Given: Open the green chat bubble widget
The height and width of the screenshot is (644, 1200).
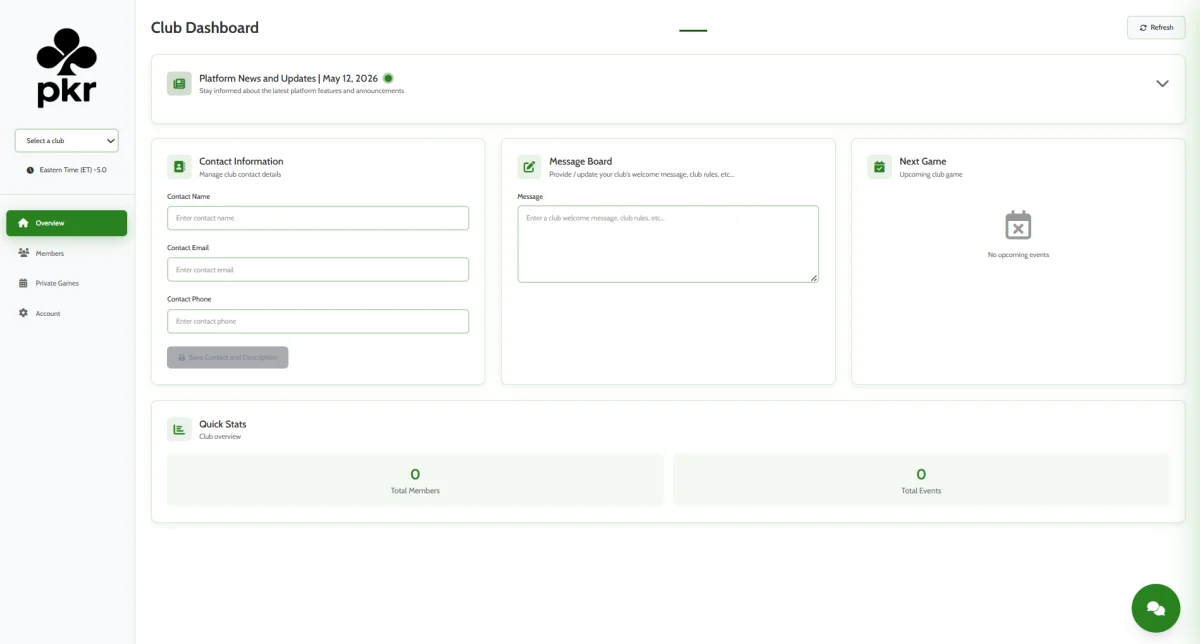Looking at the screenshot, I should (1156, 608).
